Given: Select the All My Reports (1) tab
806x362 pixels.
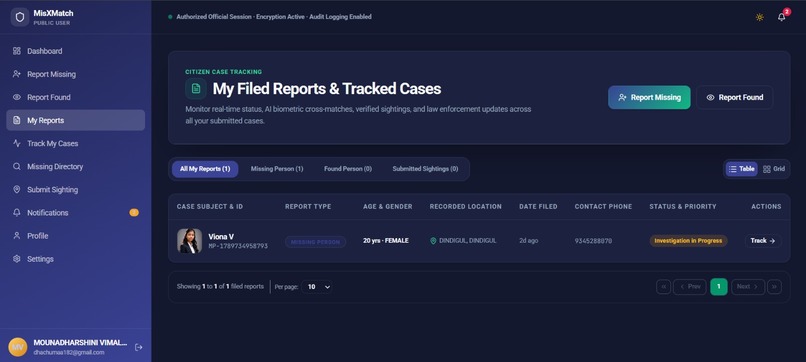Looking at the screenshot, I should click(x=205, y=169).
